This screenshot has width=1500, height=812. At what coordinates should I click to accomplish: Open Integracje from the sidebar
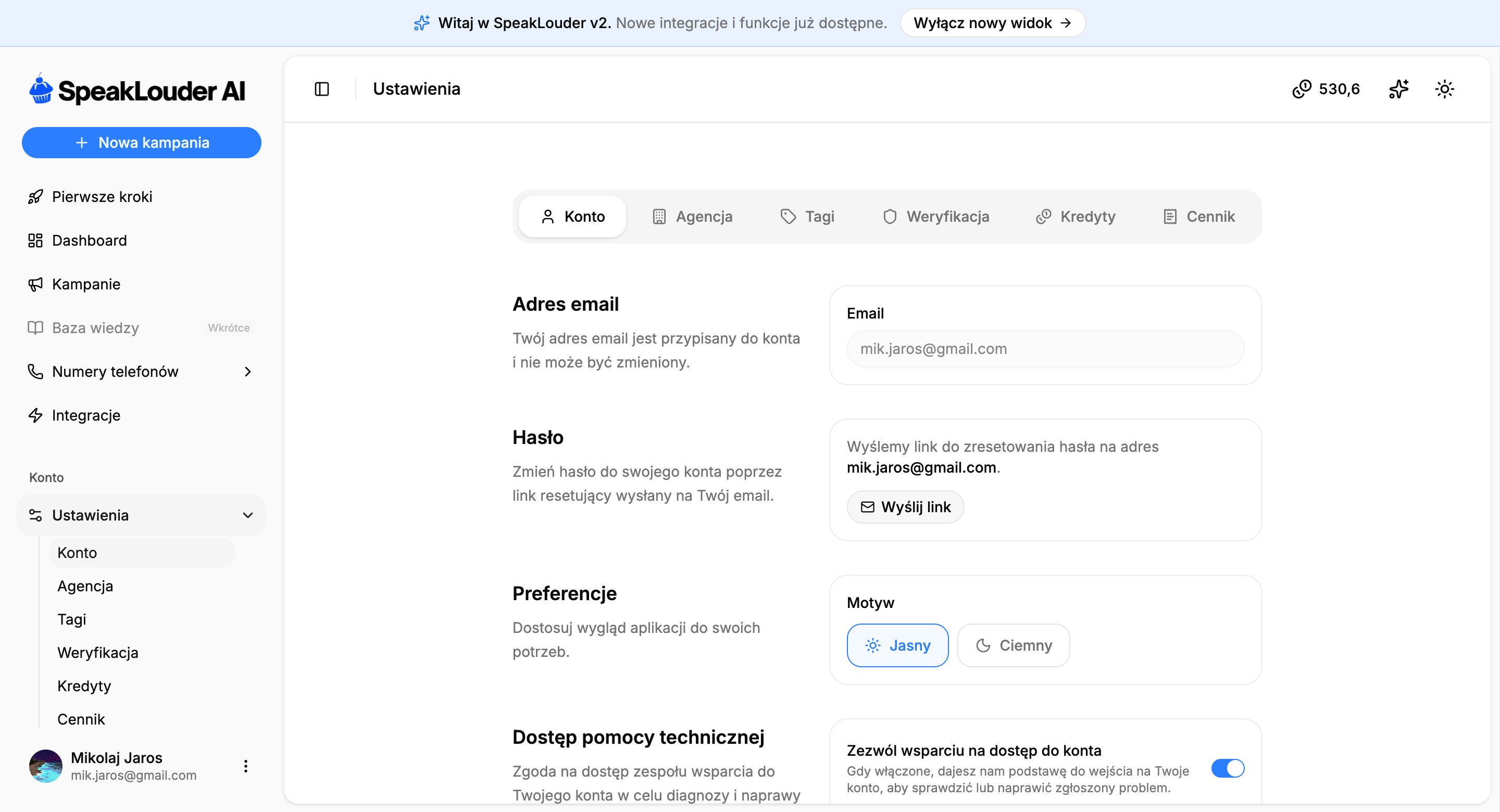pyautogui.click(x=142, y=415)
